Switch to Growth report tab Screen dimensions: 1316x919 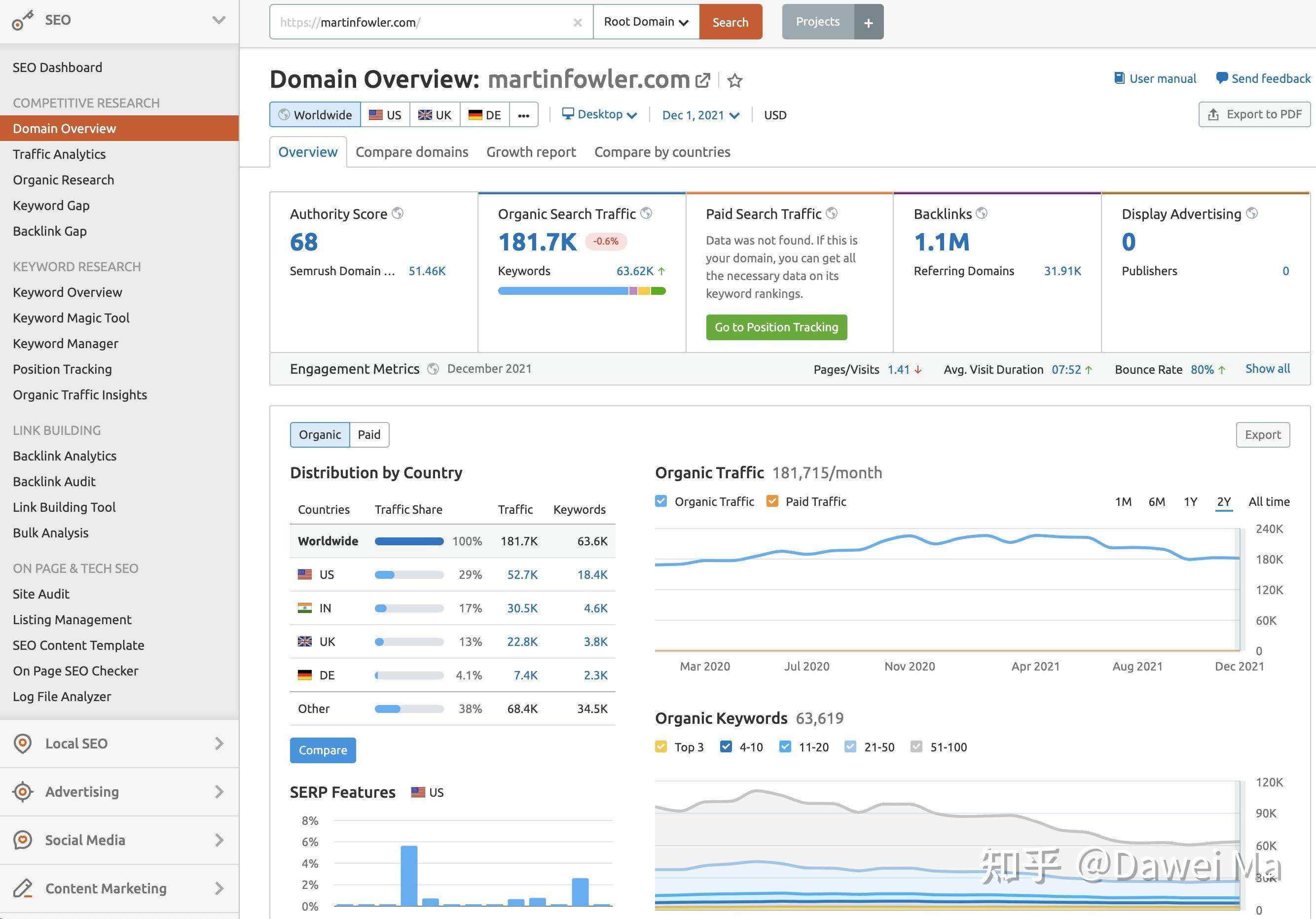coord(531,152)
